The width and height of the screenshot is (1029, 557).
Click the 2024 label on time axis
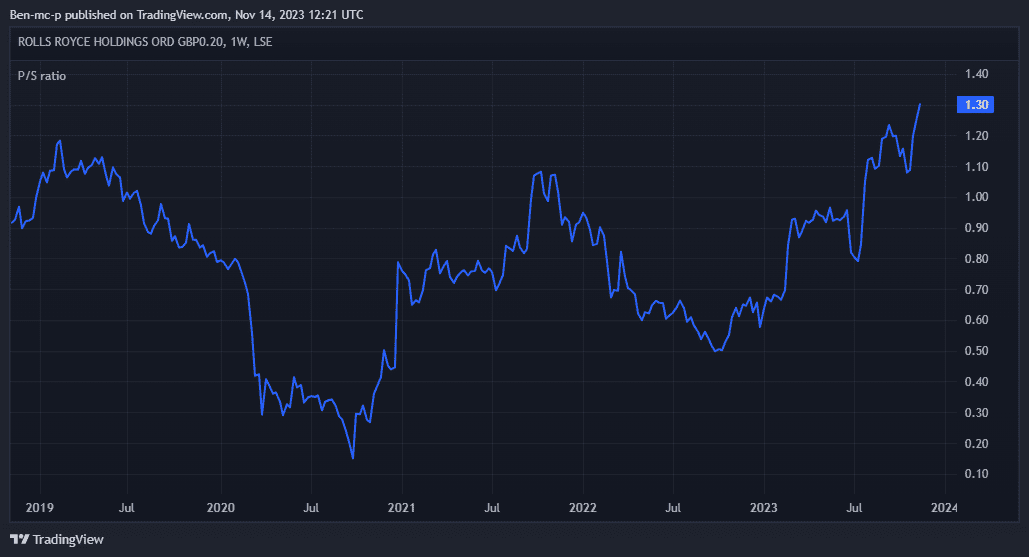click(943, 508)
